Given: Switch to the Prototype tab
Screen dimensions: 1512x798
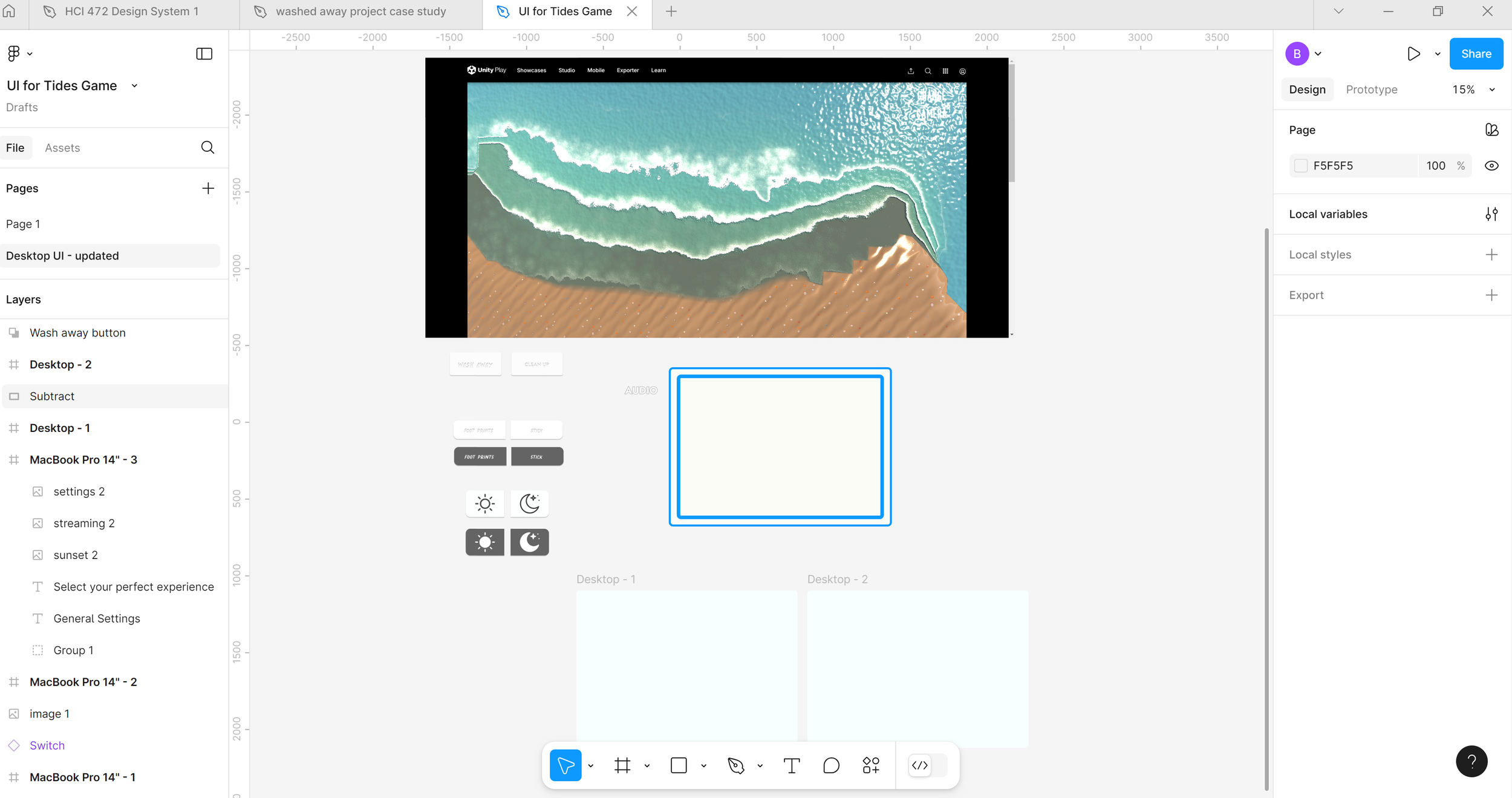Looking at the screenshot, I should (x=1371, y=90).
